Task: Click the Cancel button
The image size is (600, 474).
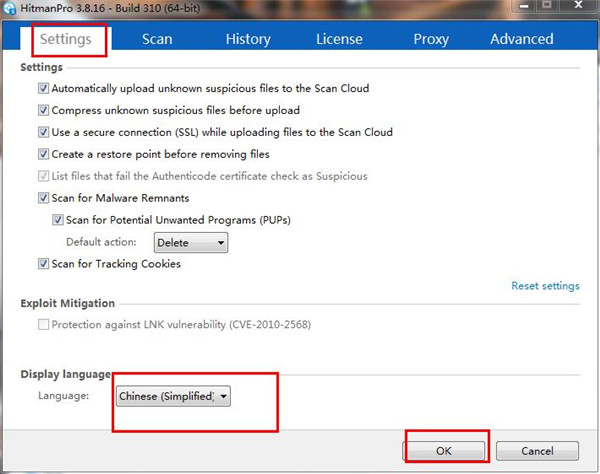Action: point(536,451)
